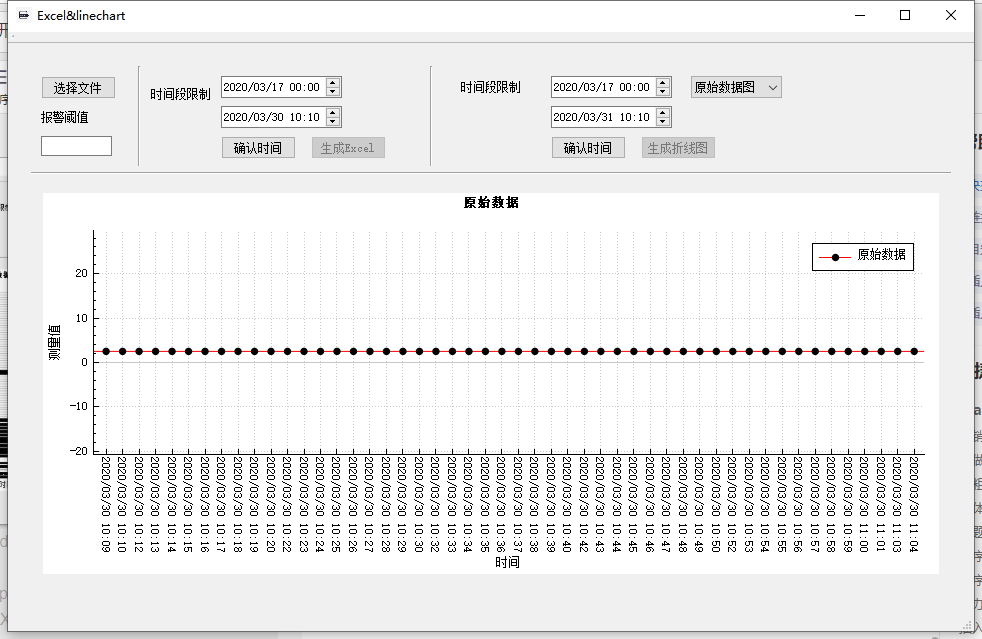The height and width of the screenshot is (639, 982).
Task: Click the left 确认时间 button
Action: click(258, 148)
